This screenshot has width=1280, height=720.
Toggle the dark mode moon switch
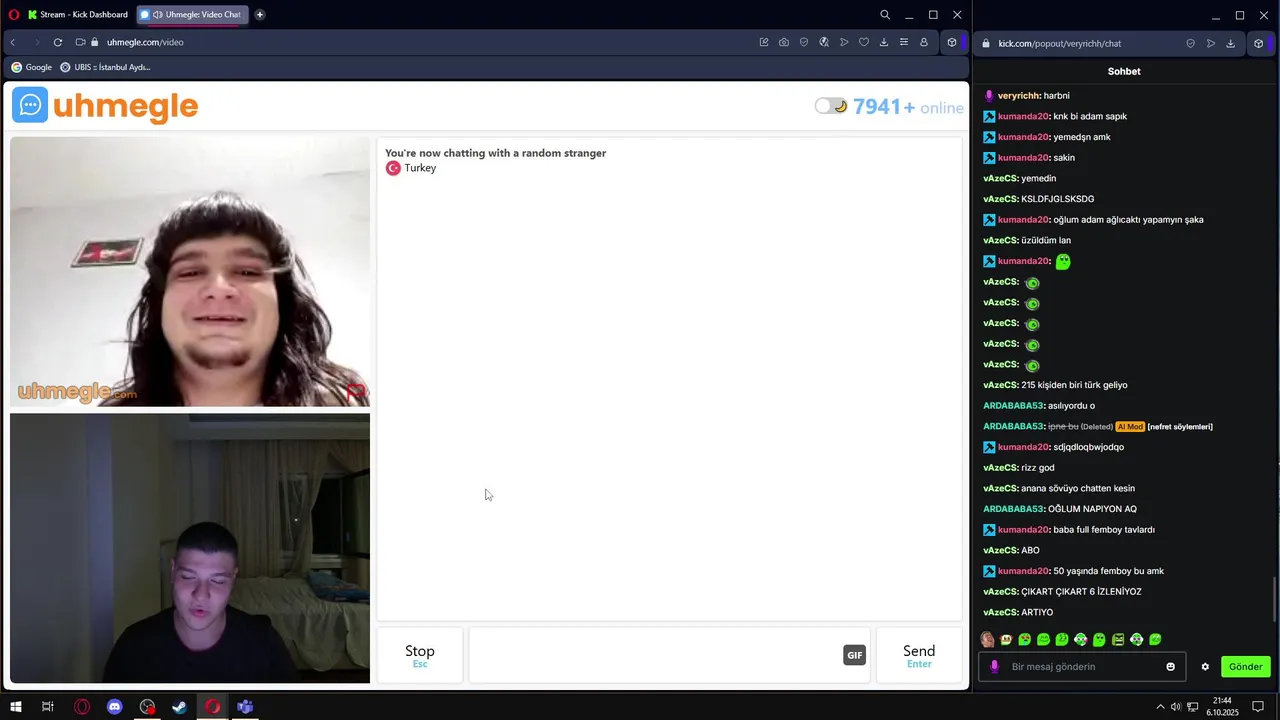point(831,106)
